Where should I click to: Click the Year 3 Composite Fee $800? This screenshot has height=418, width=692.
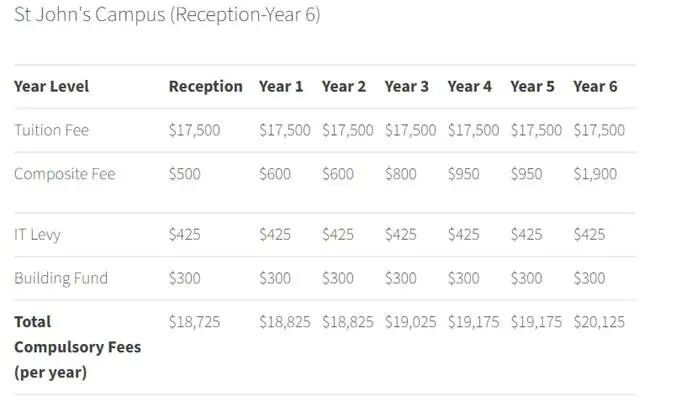[x=401, y=174]
